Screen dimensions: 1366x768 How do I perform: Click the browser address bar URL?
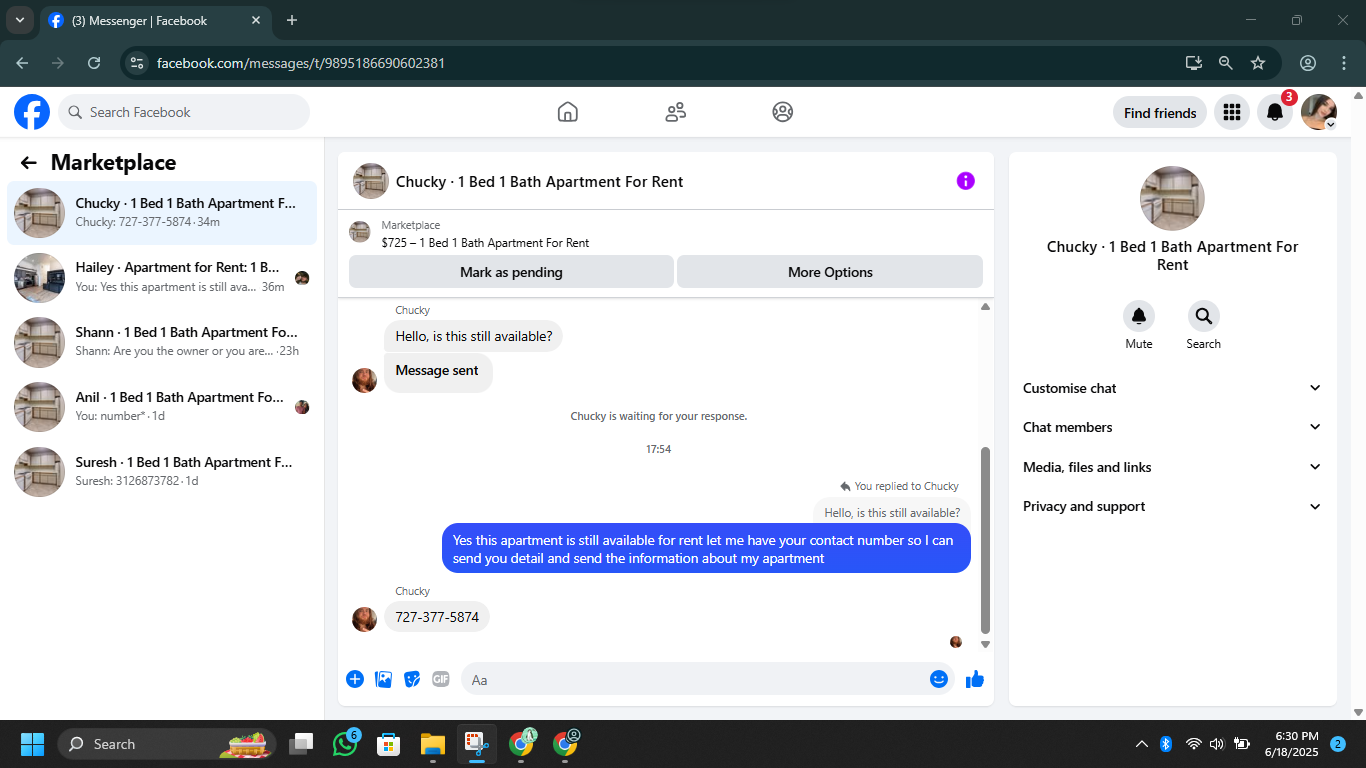tap(301, 63)
